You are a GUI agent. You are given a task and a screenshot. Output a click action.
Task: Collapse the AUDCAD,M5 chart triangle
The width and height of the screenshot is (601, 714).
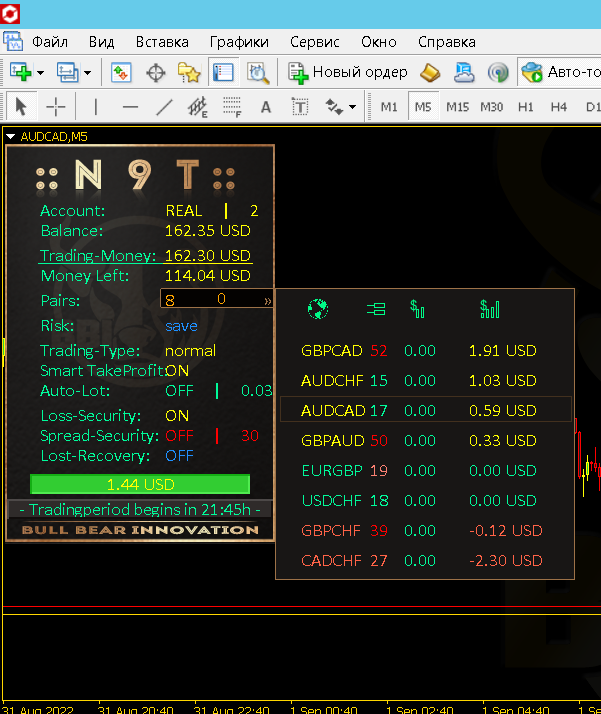click(x=10, y=136)
